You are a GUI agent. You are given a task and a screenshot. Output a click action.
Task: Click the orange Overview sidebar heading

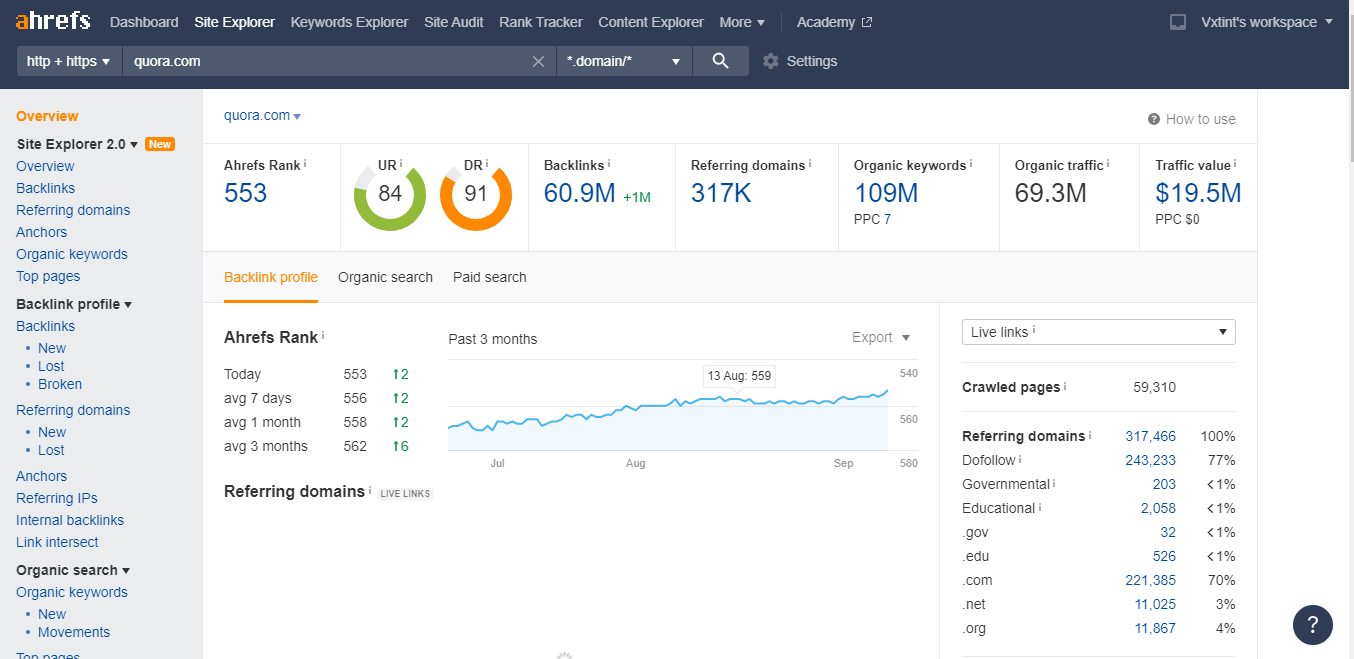click(47, 116)
